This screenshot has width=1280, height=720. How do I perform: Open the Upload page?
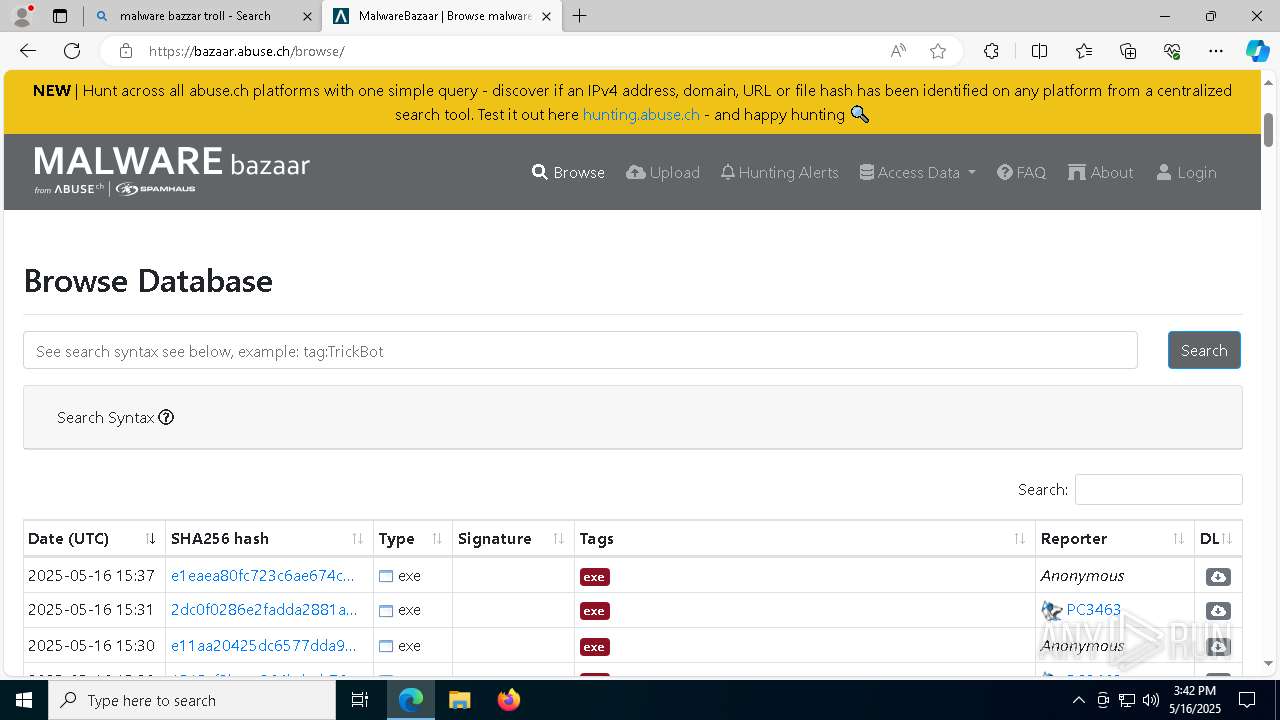coord(663,172)
